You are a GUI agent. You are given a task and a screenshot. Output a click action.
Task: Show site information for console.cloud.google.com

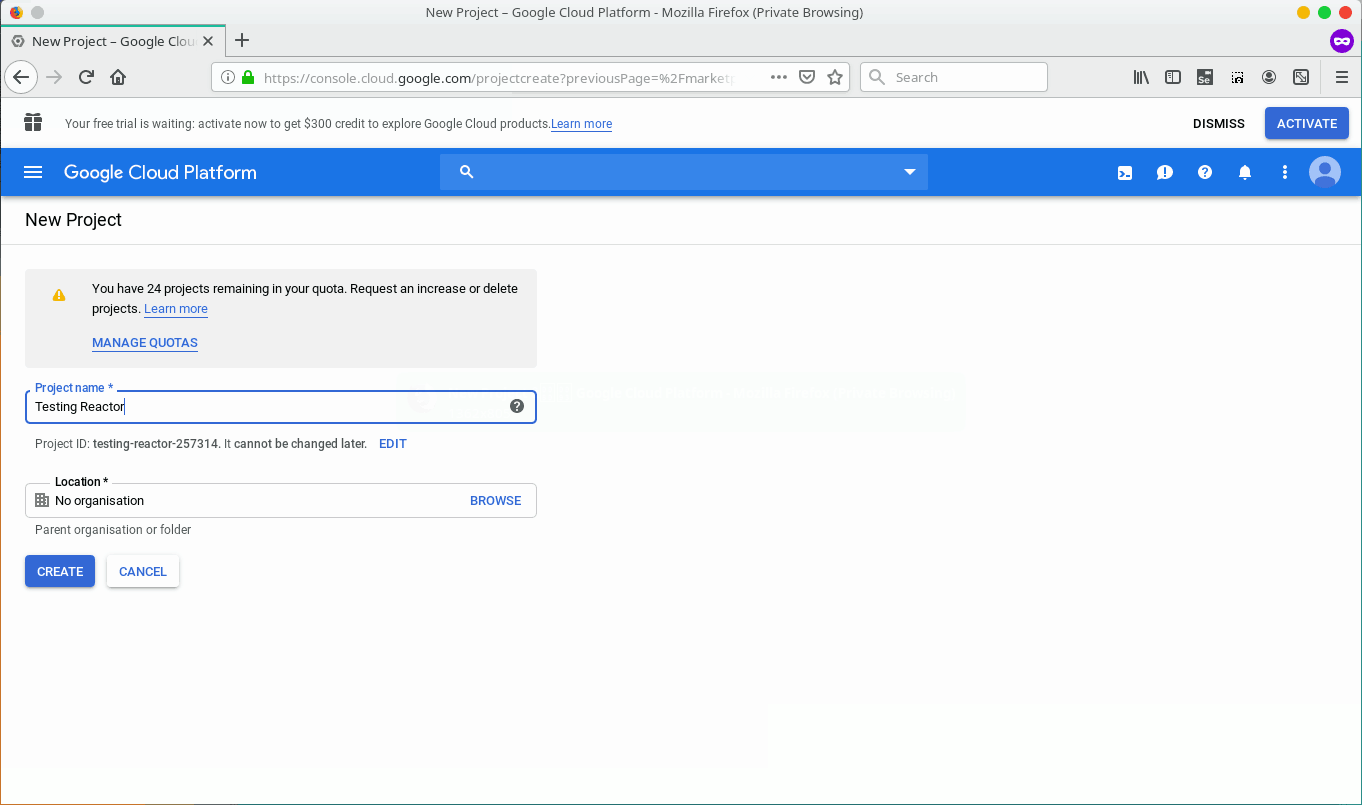coord(227,77)
